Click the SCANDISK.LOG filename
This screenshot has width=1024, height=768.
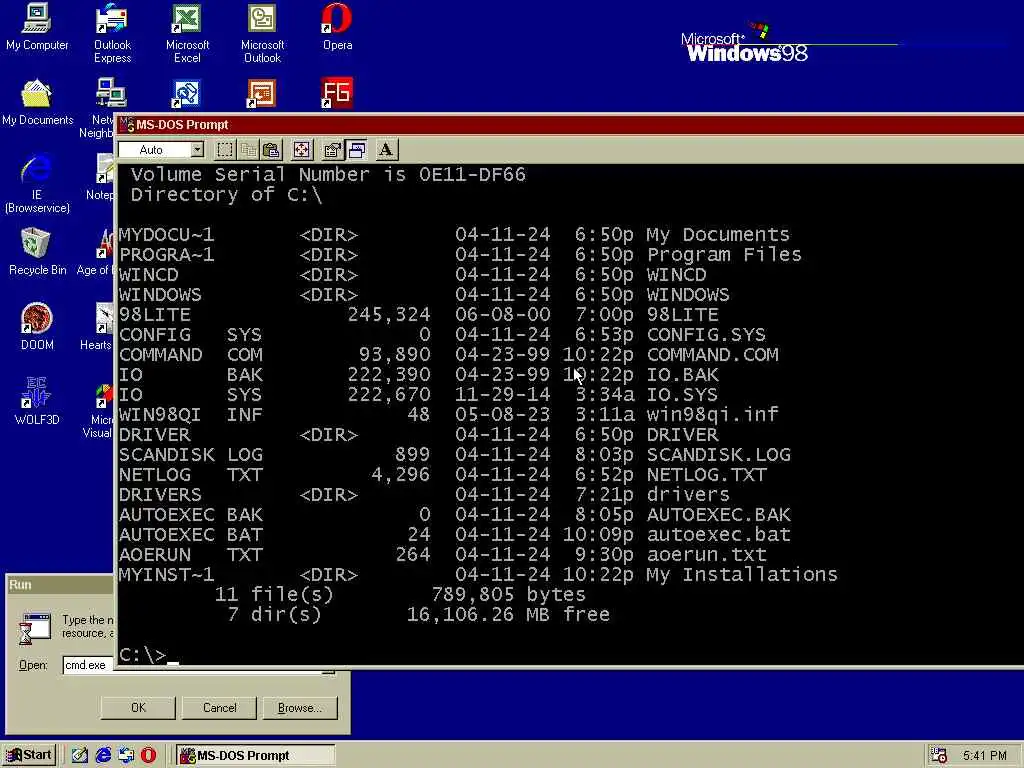[718, 455]
